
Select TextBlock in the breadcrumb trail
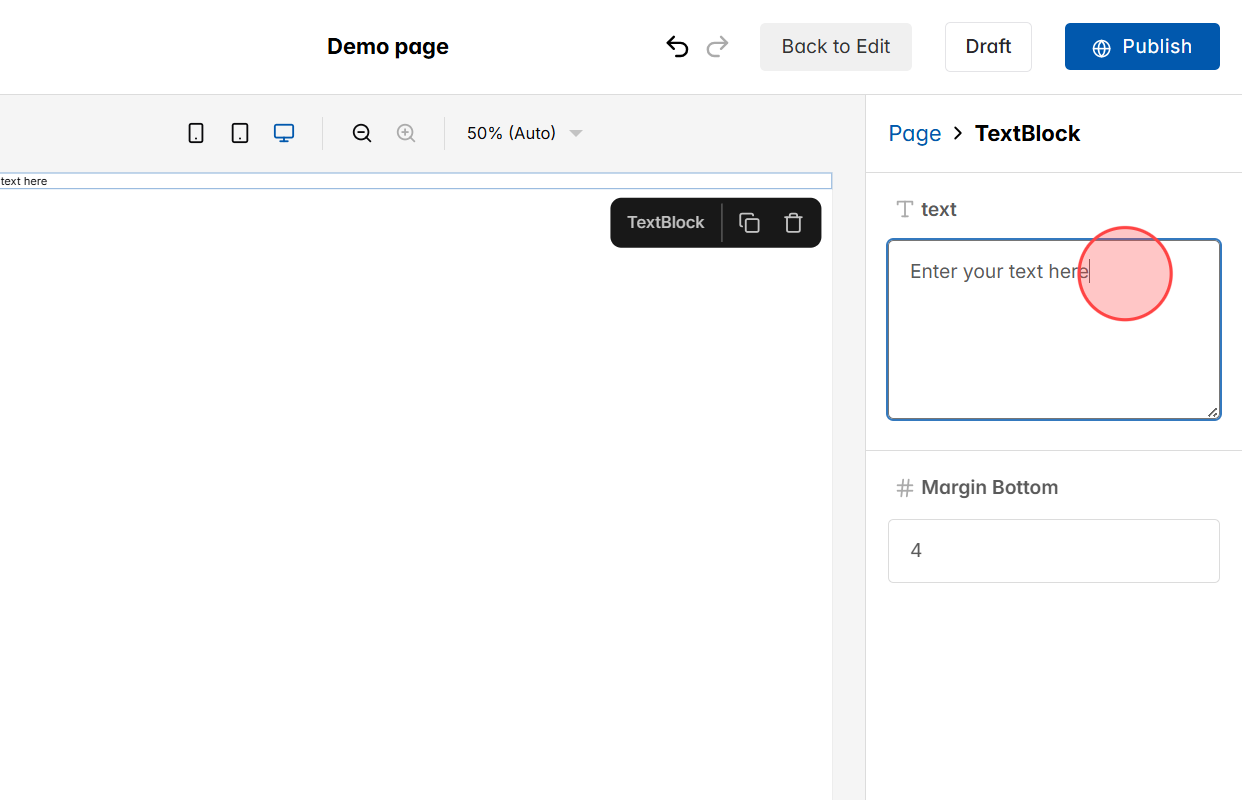click(1027, 133)
